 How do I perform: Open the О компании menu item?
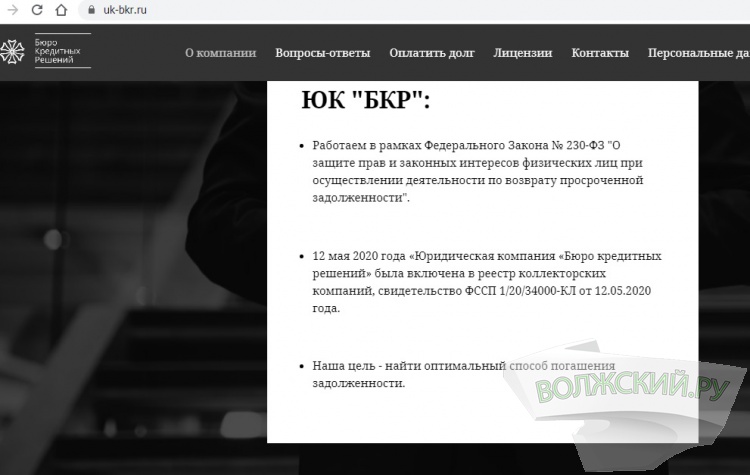[x=221, y=53]
